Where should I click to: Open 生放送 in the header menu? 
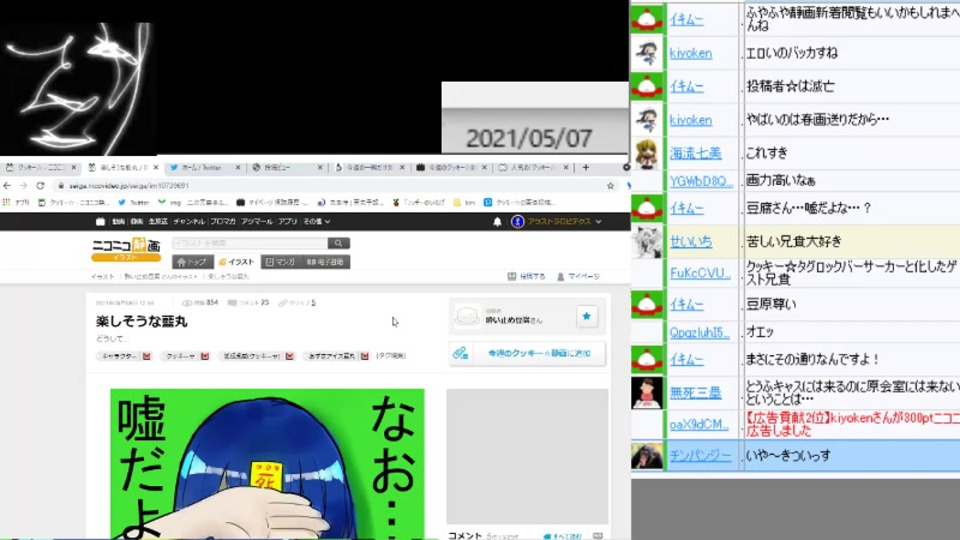tap(158, 222)
